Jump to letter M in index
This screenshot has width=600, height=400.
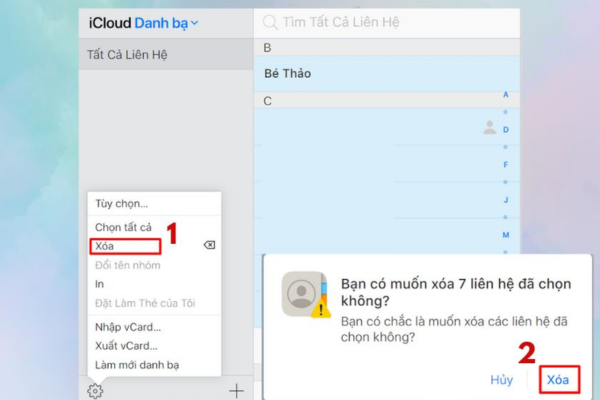tap(505, 235)
